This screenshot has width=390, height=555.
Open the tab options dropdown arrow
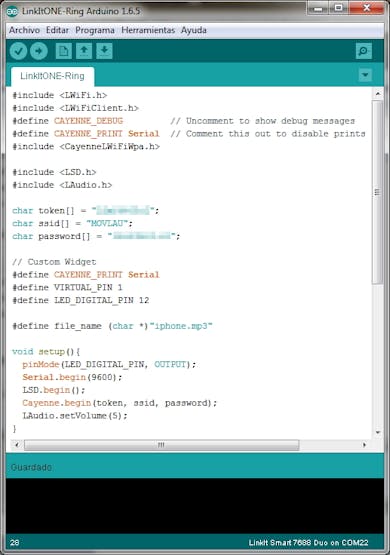click(x=365, y=75)
